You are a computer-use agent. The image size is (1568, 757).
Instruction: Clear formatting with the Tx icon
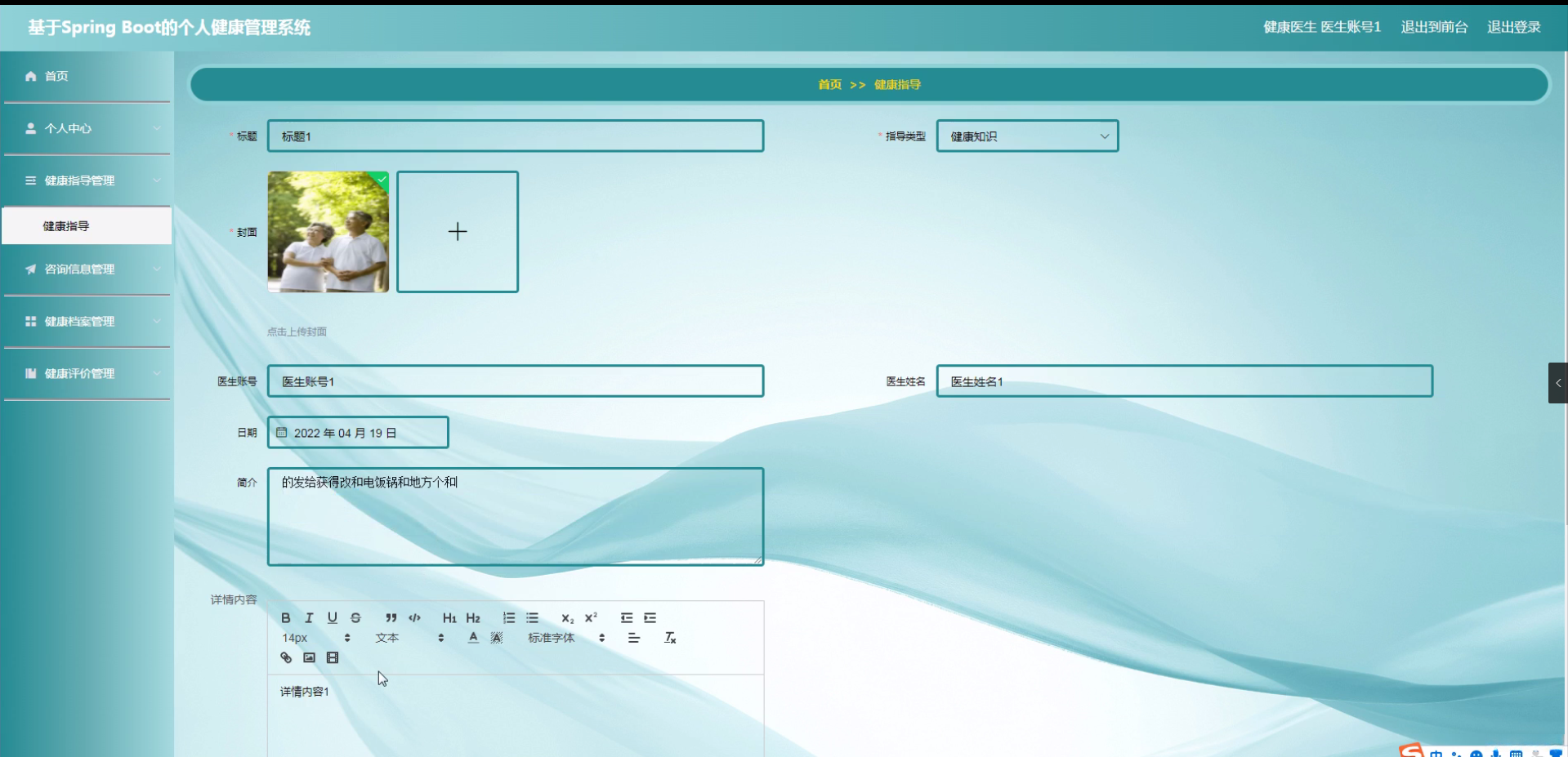[x=670, y=638]
